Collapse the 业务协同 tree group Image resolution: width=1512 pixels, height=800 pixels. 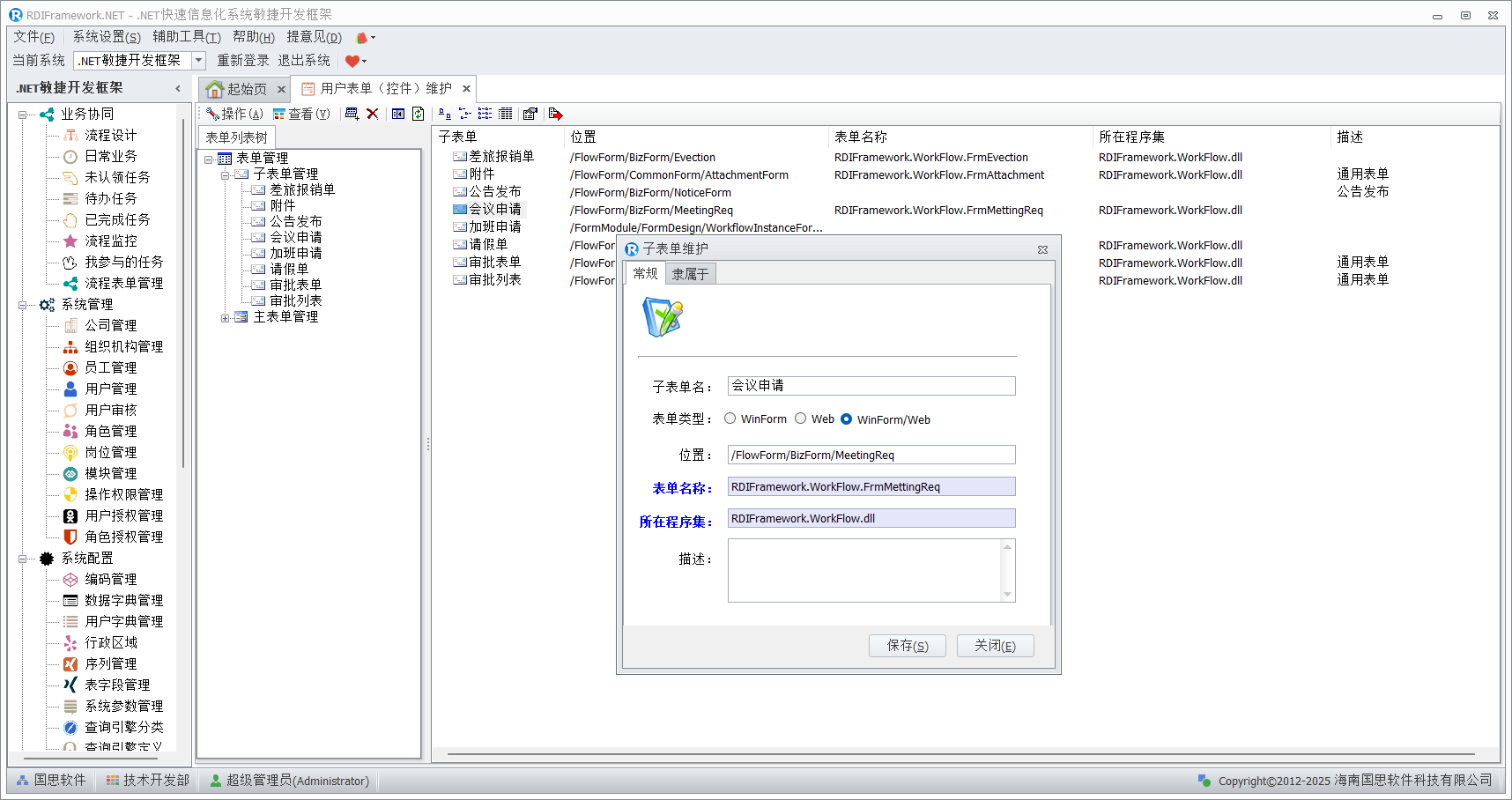point(23,115)
